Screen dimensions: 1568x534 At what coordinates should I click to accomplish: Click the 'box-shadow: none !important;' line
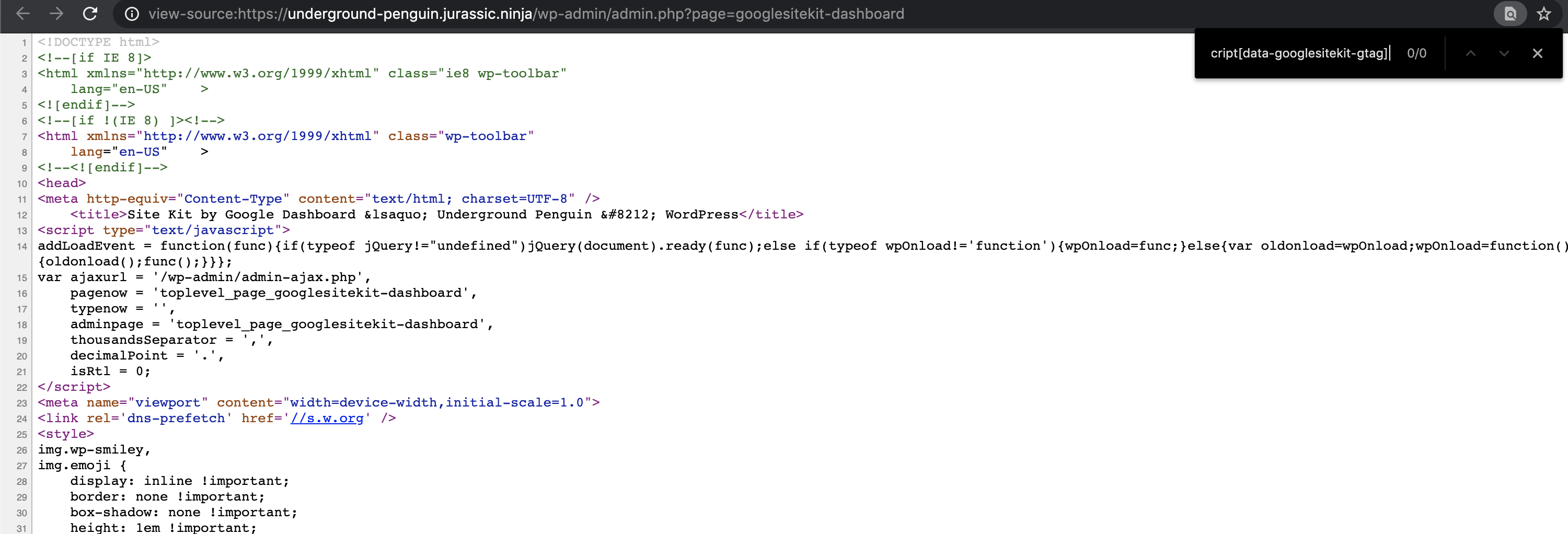click(184, 513)
